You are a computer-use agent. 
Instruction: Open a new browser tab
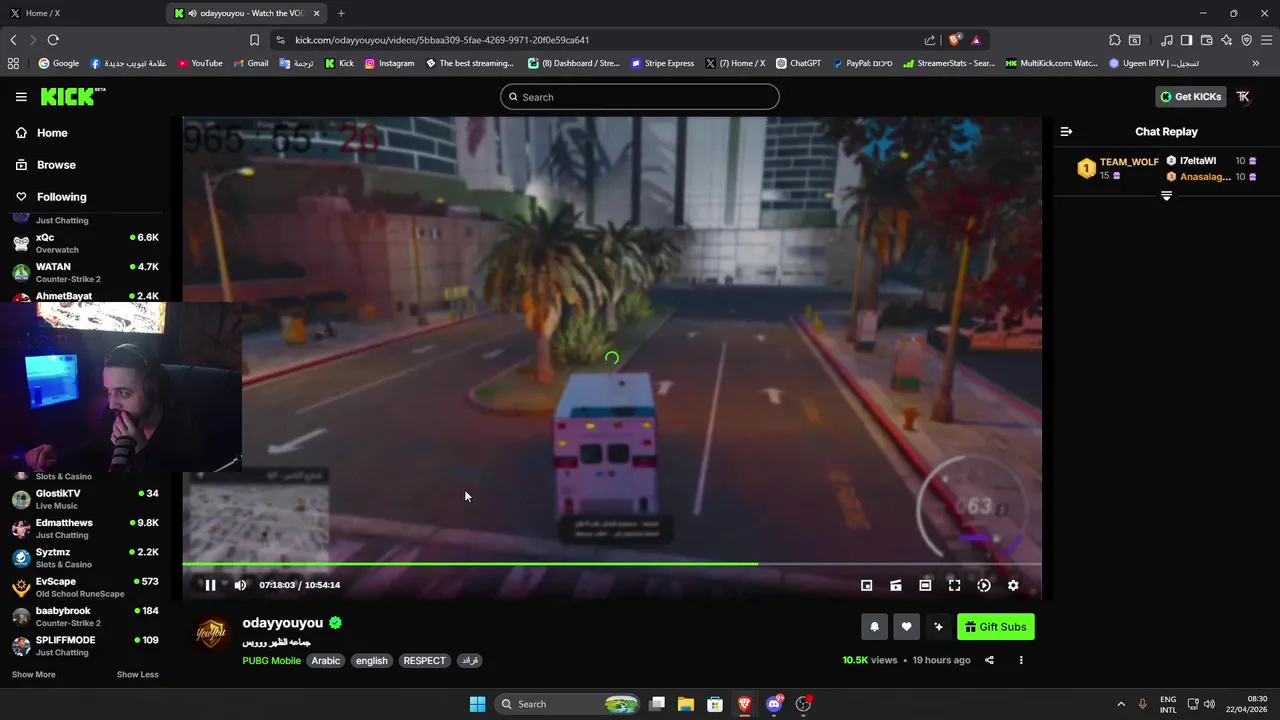[341, 13]
